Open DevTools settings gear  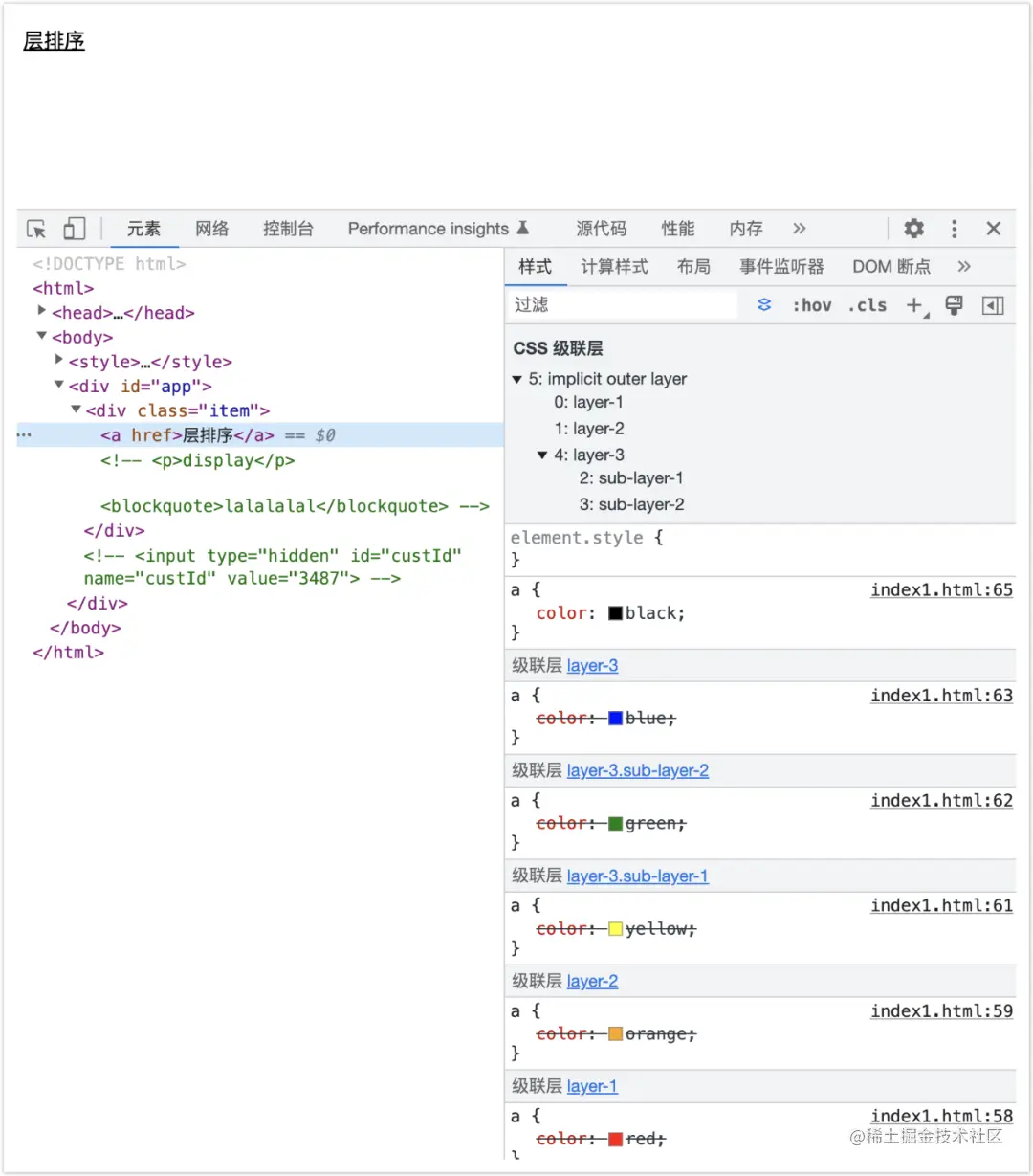pyautogui.click(x=914, y=229)
